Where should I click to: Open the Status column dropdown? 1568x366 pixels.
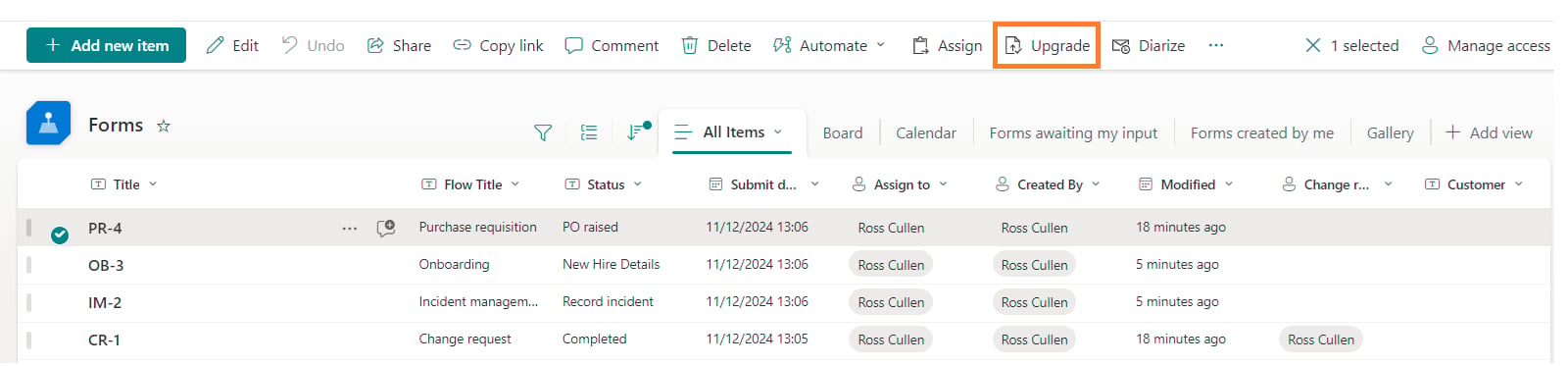(x=638, y=184)
